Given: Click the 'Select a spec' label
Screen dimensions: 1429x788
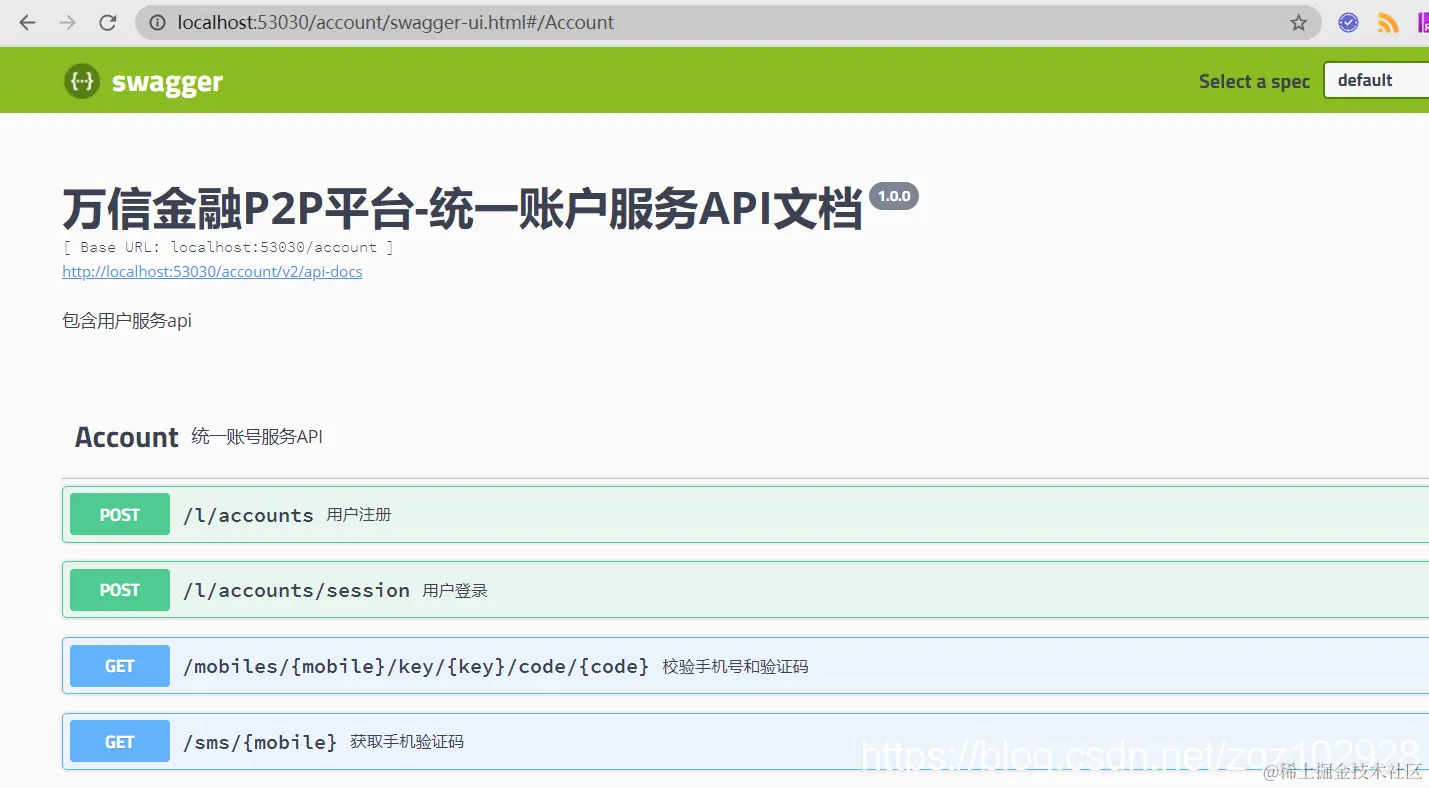Looking at the screenshot, I should tap(1254, 81).
